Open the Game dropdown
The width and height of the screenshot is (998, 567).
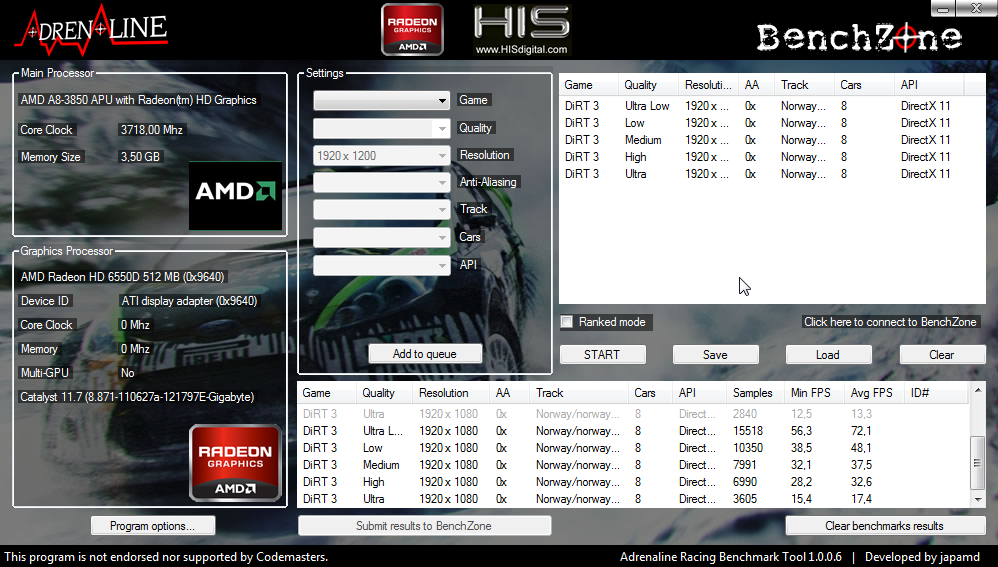(x=381, y=101)
